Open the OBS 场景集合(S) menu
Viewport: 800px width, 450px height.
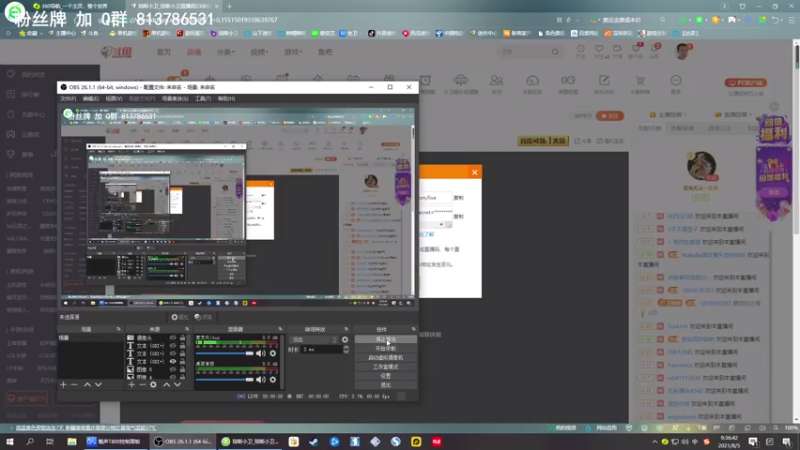[x=175, y=98]
